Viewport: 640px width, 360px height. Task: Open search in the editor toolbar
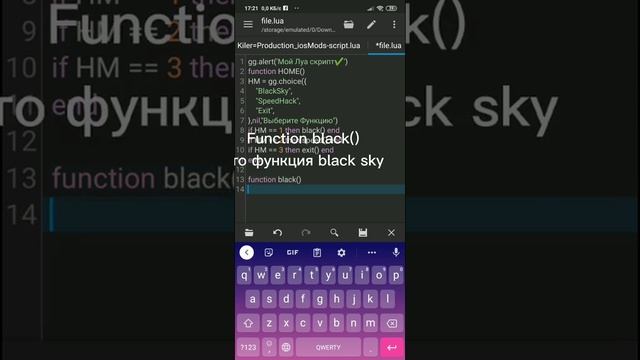pyautogui.click(x=334, y=233)
